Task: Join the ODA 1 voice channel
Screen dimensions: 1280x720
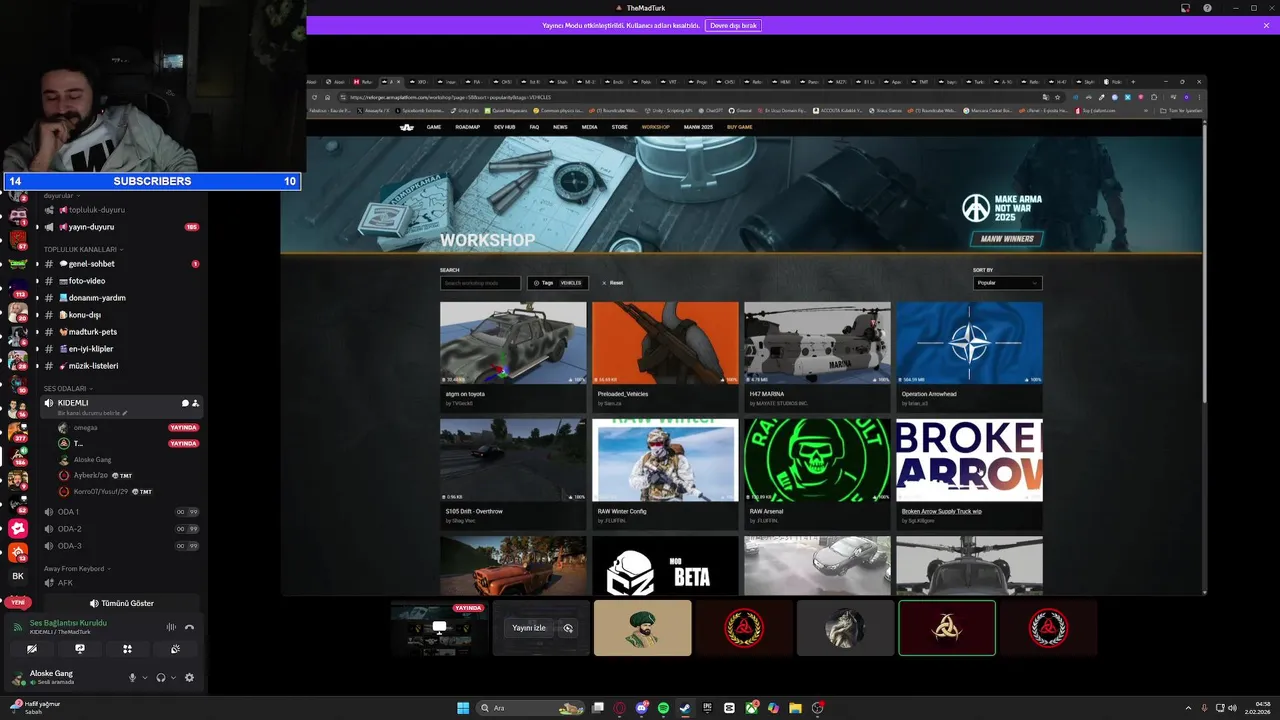Action: (x=120, y=512)
